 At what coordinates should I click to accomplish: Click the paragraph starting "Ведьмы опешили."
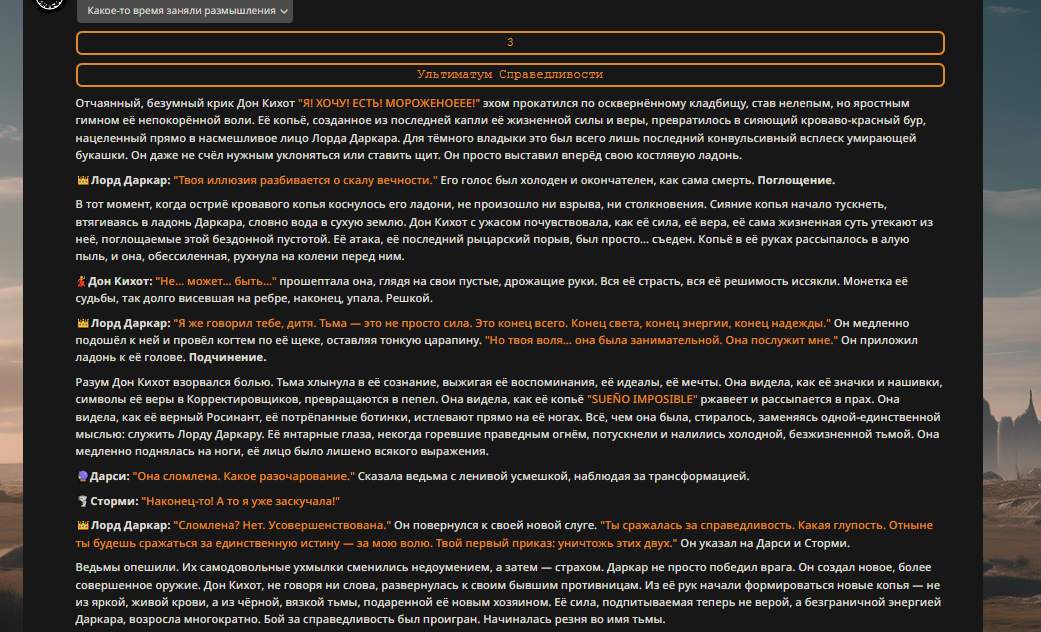point(508,594)
